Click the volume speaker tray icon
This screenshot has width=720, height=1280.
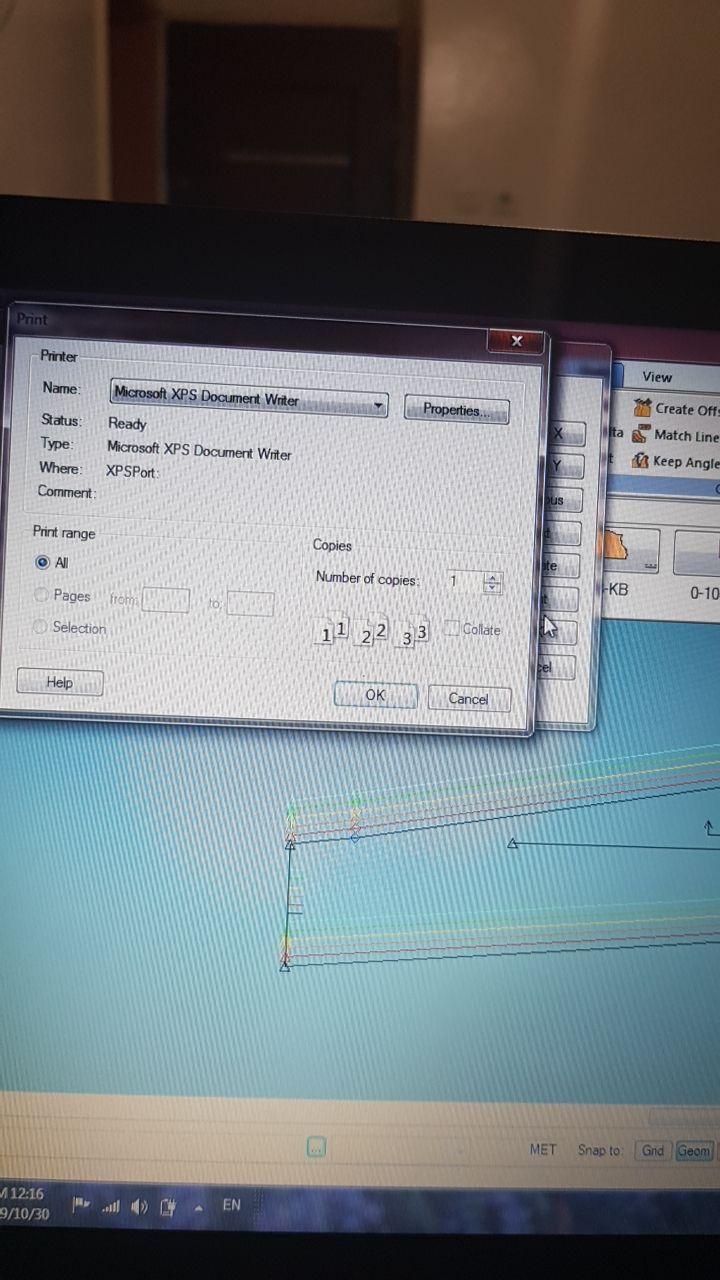[139, 1207]
